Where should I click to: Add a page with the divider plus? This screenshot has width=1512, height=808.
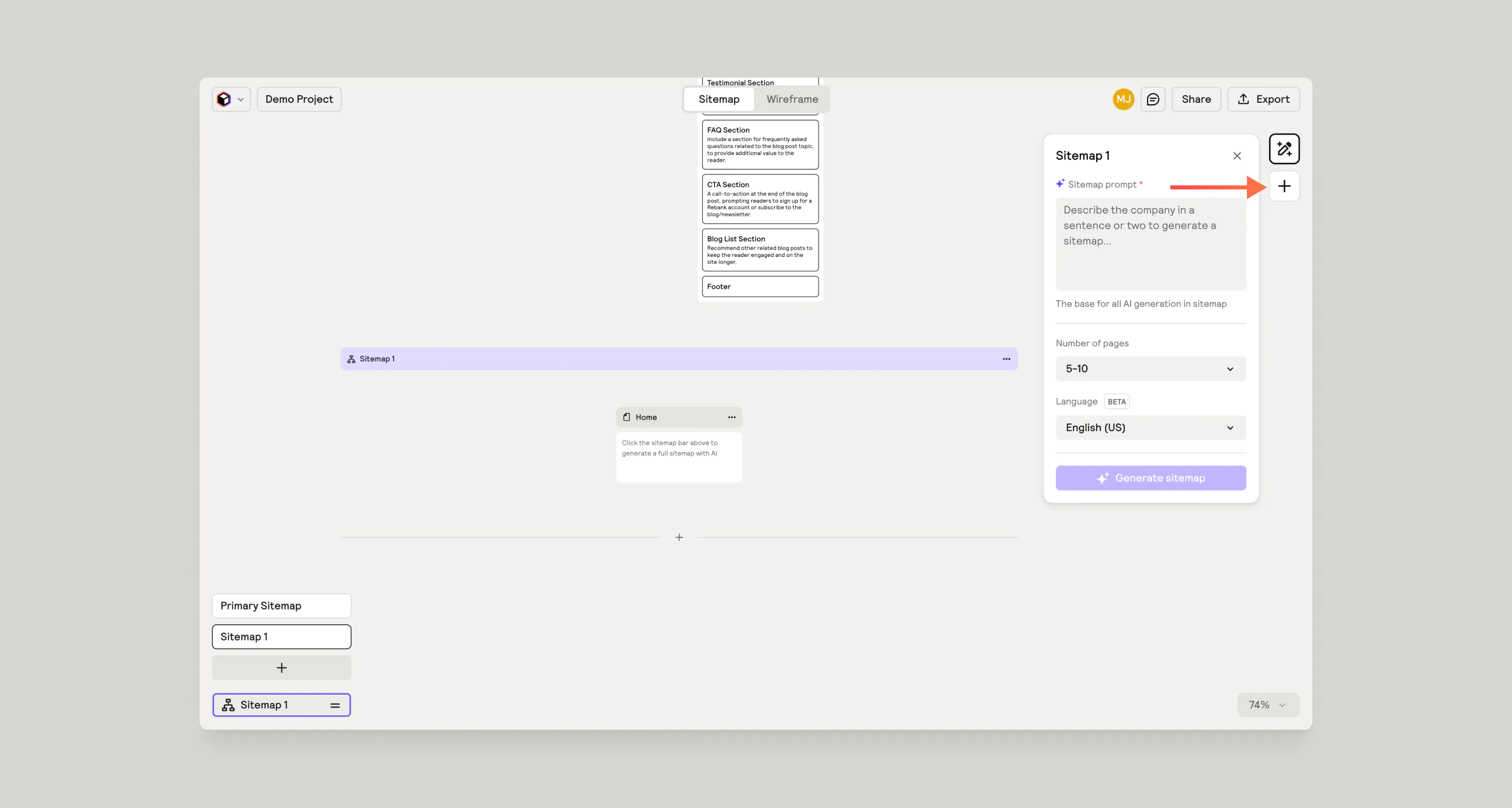tap(679, 537)
